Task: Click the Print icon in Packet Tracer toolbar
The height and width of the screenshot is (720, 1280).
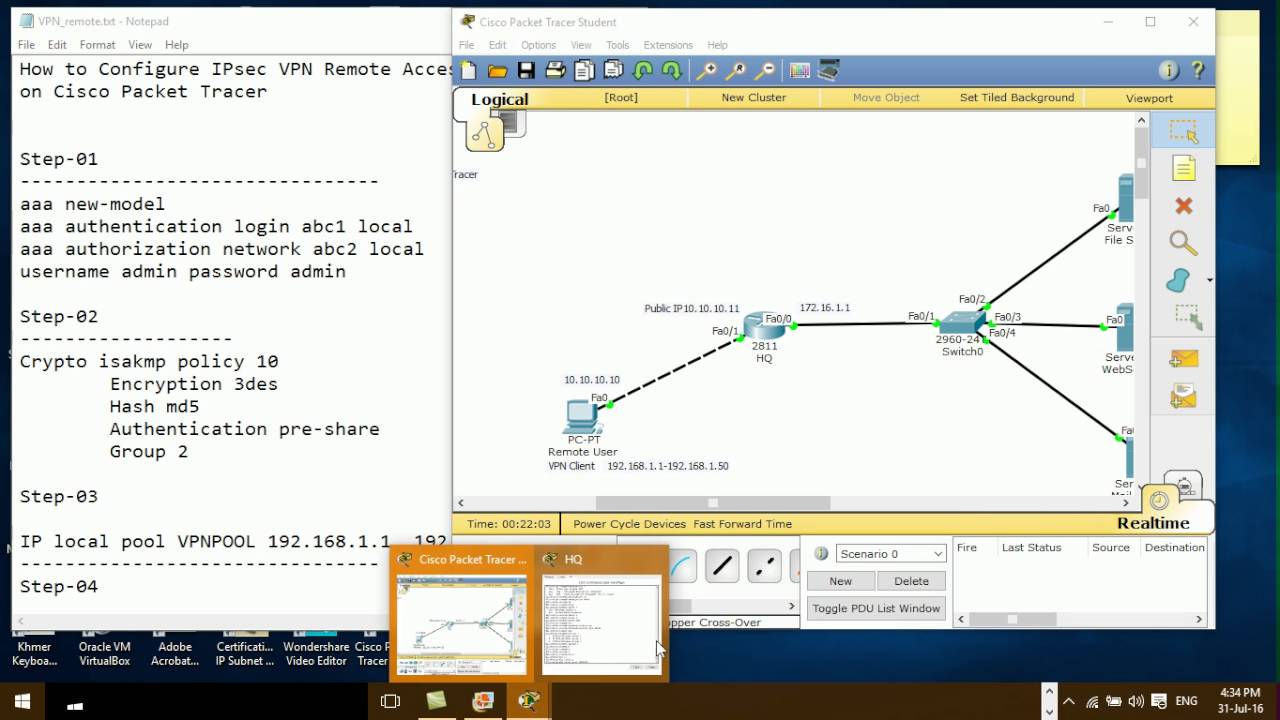Action: [x=555, y=70]
